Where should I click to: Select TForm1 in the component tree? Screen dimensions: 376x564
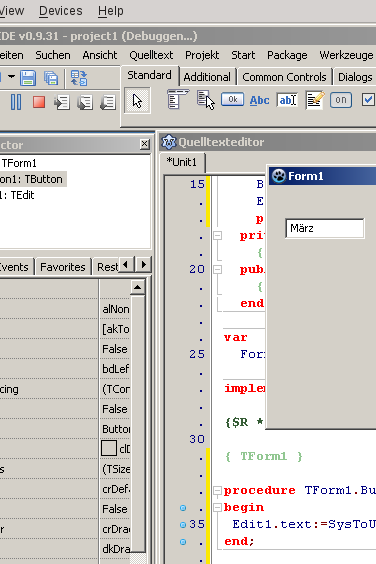point(19,163)
